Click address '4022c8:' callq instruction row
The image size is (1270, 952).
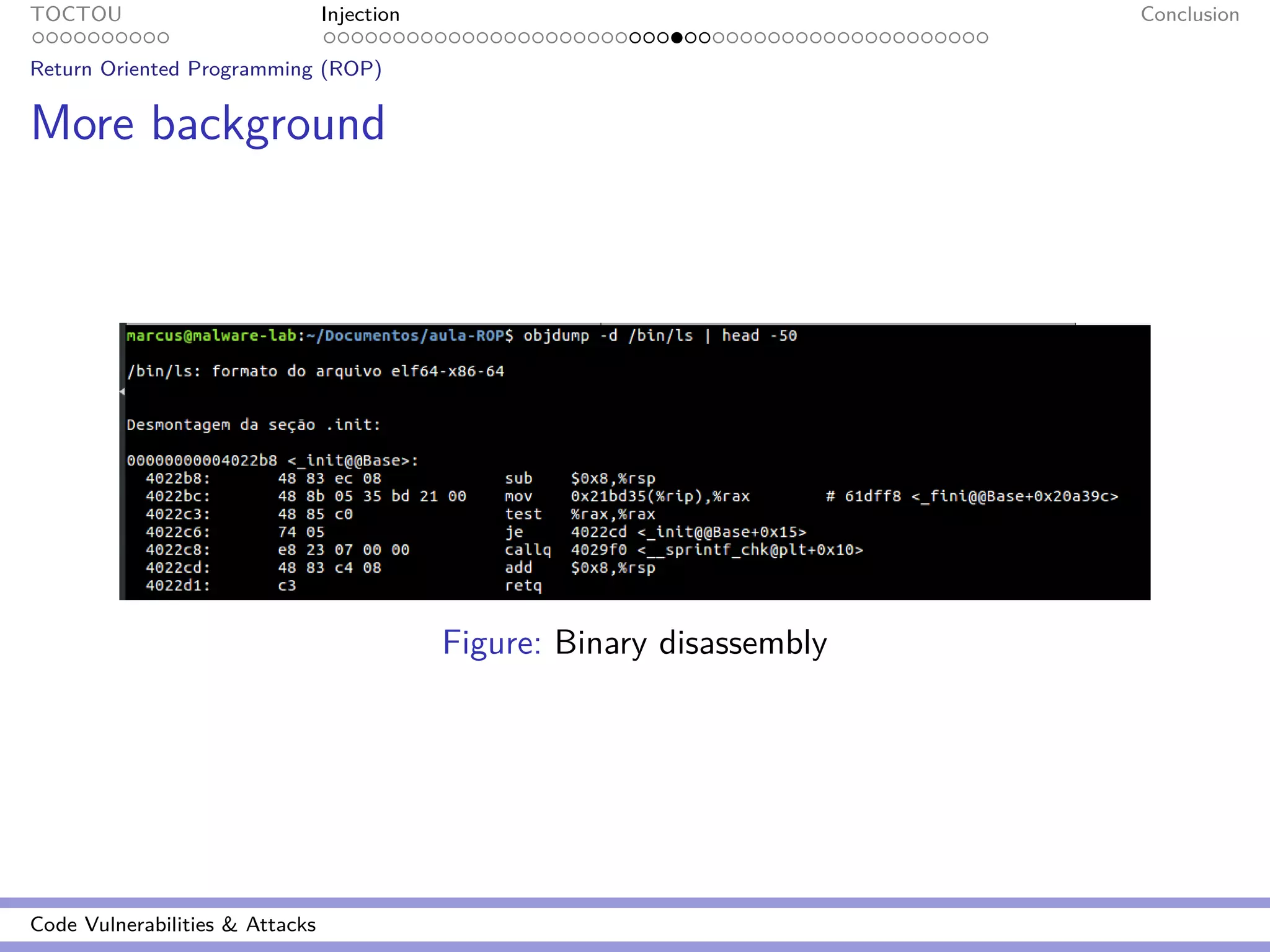(504, 550)
